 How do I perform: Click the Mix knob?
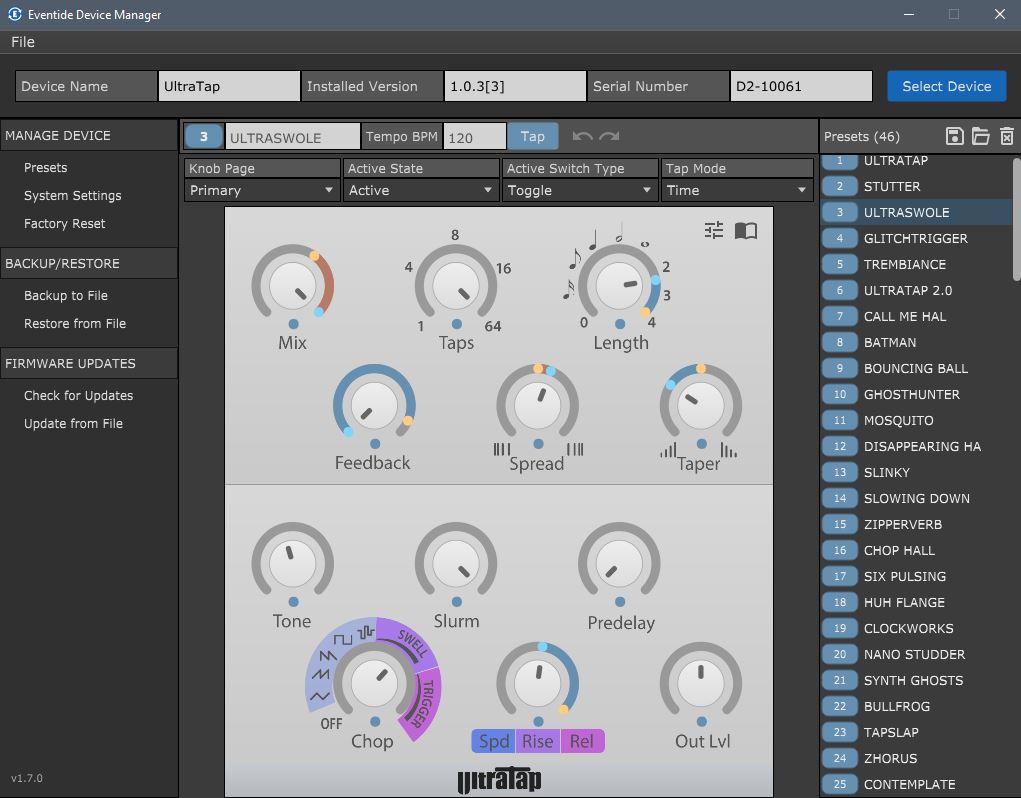pos(293,285)
